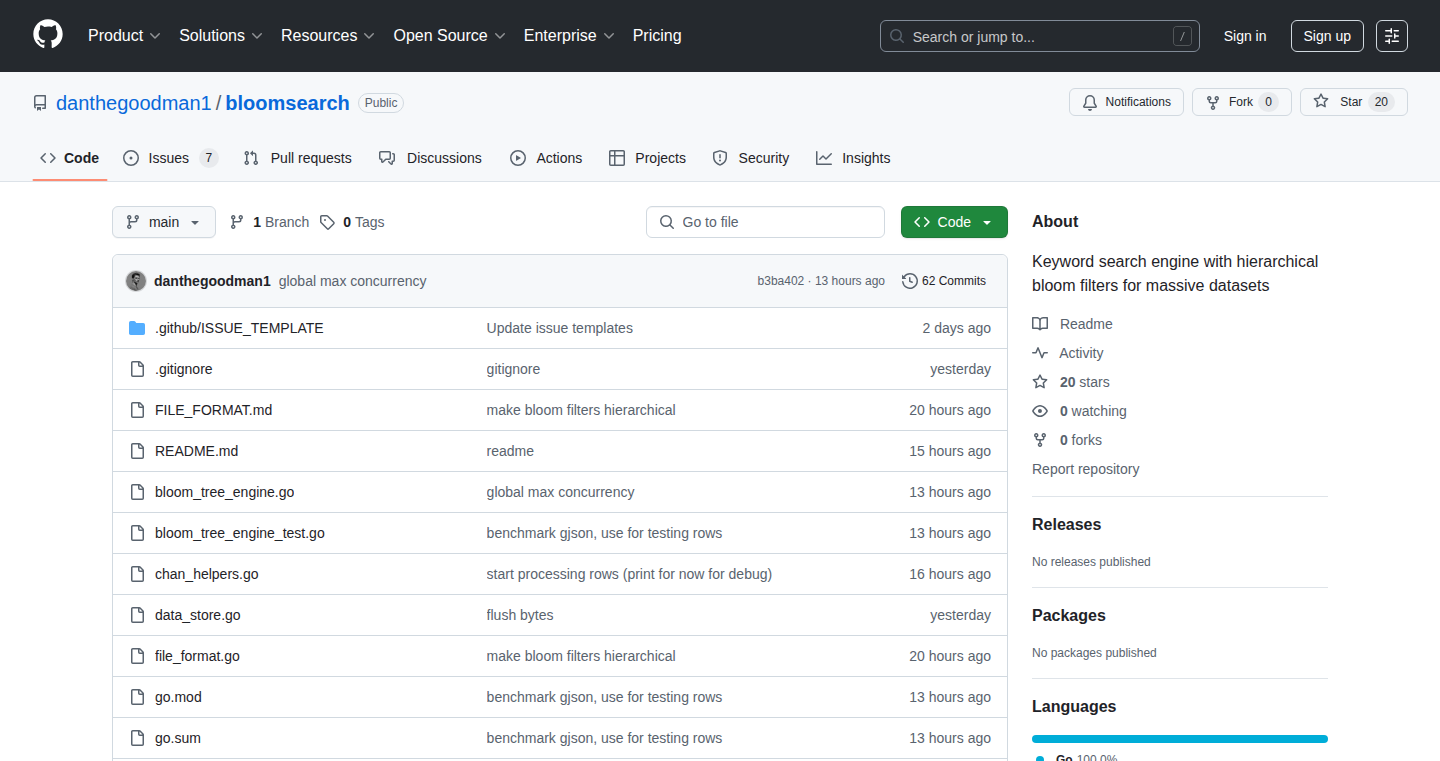This screenshot has width=1440, height=761.
Task: Click the file icon next to go.mod
Action: [x=137, y=697]
